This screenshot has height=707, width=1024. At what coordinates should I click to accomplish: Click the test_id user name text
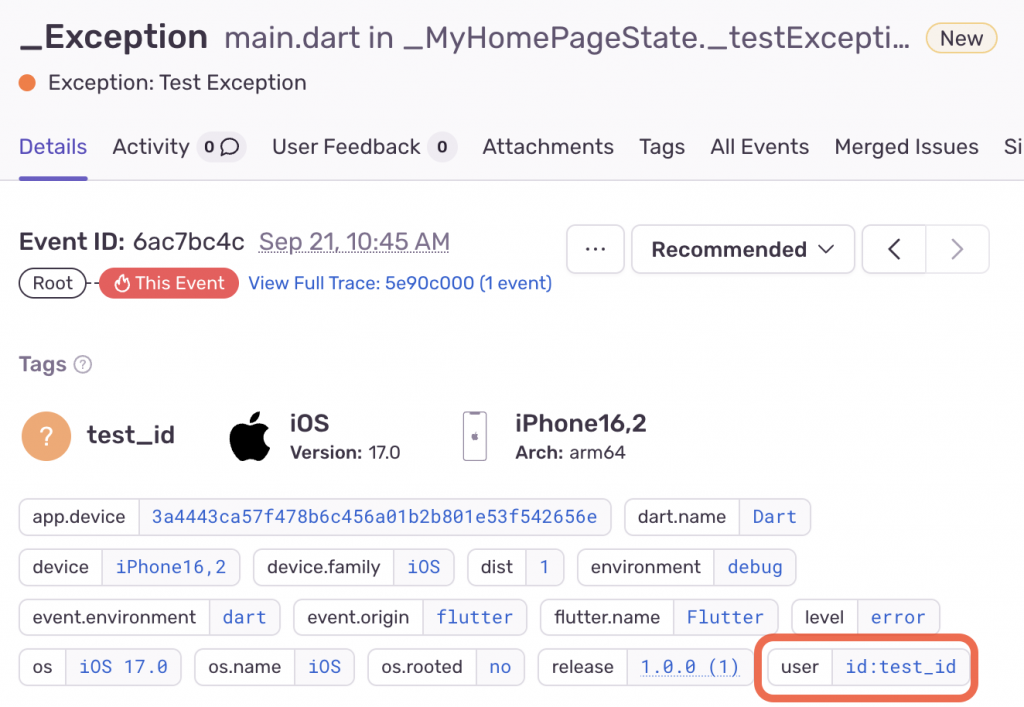131,435
